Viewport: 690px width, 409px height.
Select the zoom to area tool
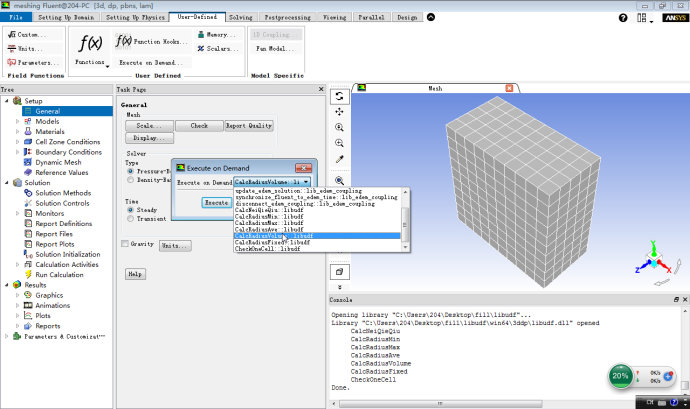339,143
